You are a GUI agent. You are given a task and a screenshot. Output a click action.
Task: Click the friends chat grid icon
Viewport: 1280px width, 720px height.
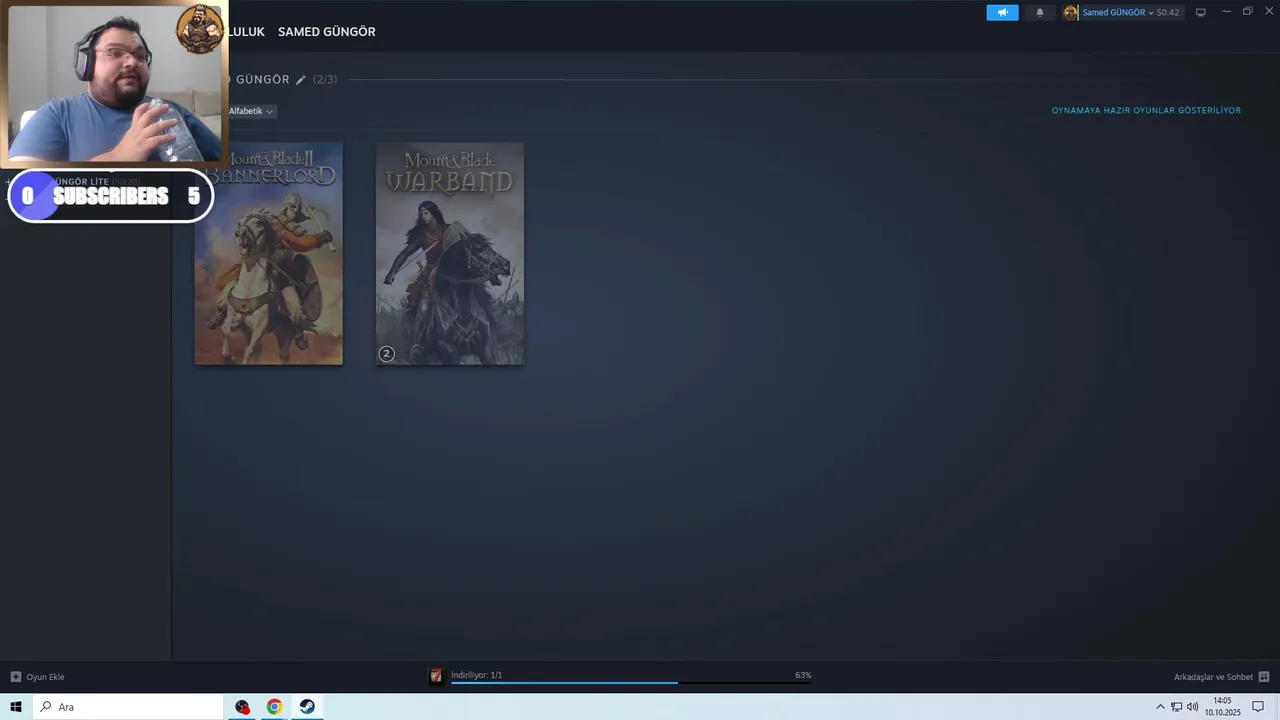click(x=1264, y=677)
